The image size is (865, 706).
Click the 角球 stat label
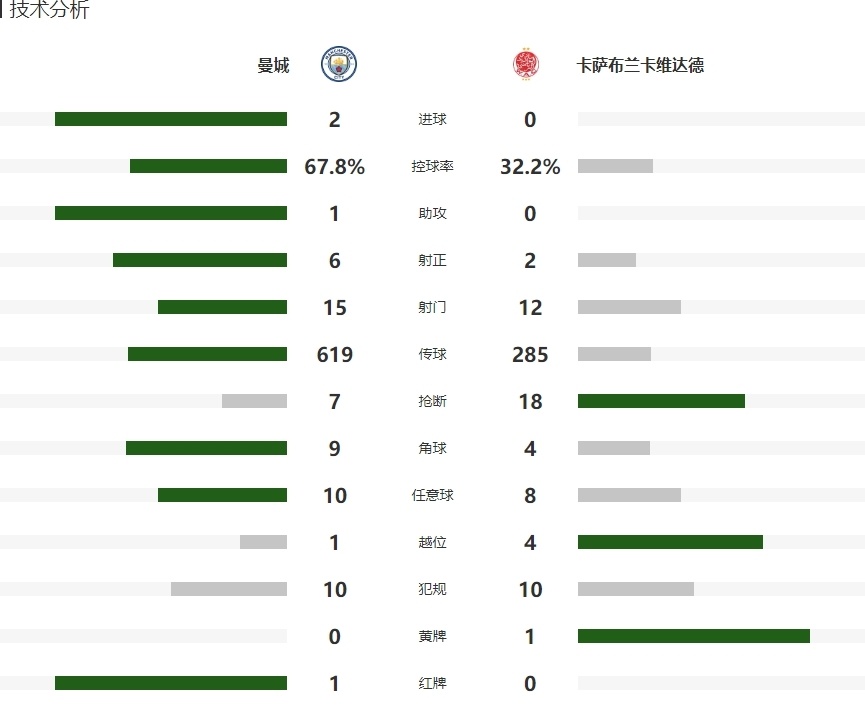pos(432,448)
